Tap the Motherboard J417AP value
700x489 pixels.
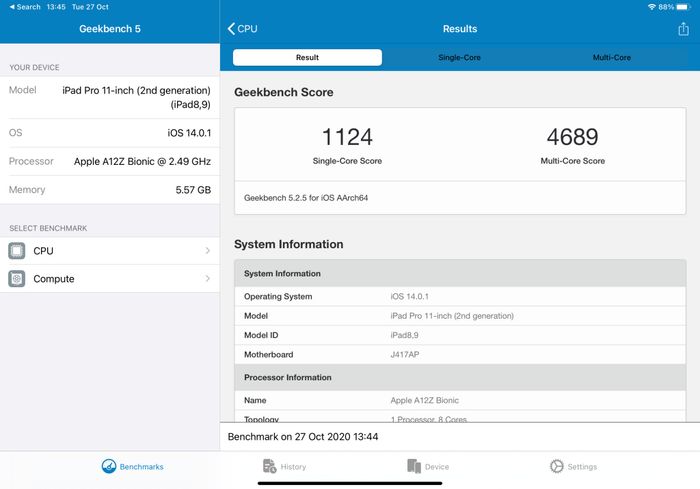click(405, 355)
